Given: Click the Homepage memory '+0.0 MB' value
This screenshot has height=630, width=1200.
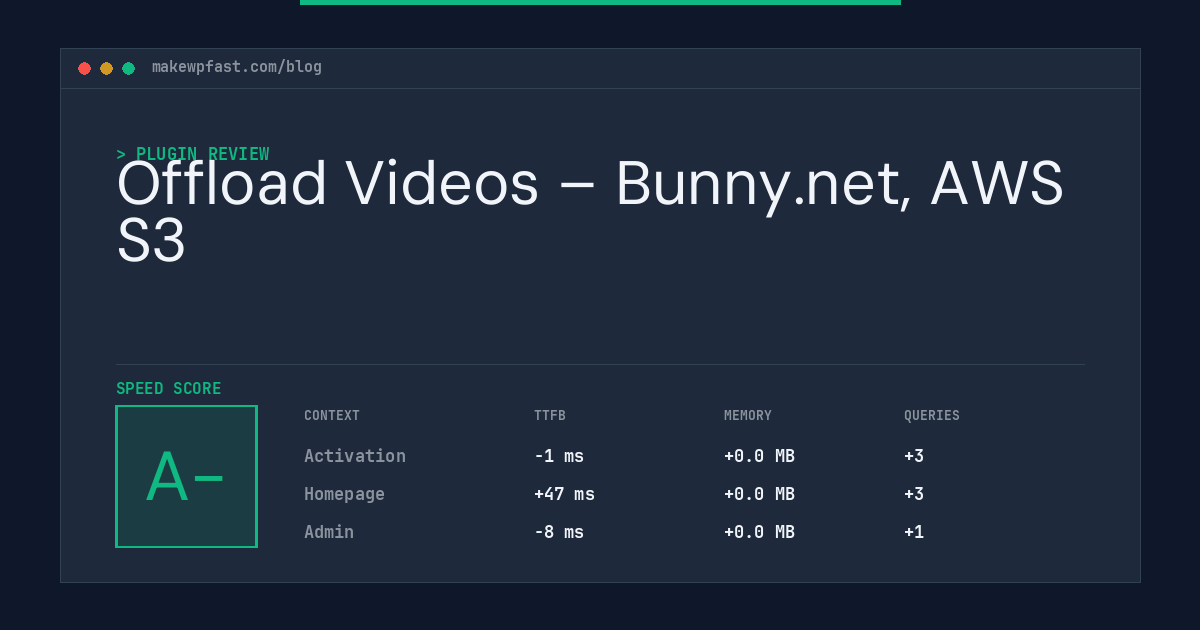Looking at the screenshot, I should coord(759,494).
